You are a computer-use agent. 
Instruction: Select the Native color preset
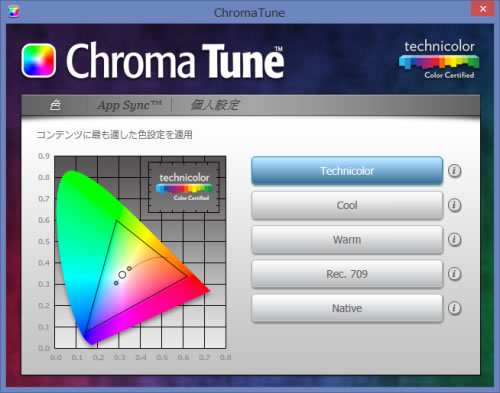coord(347,308)
